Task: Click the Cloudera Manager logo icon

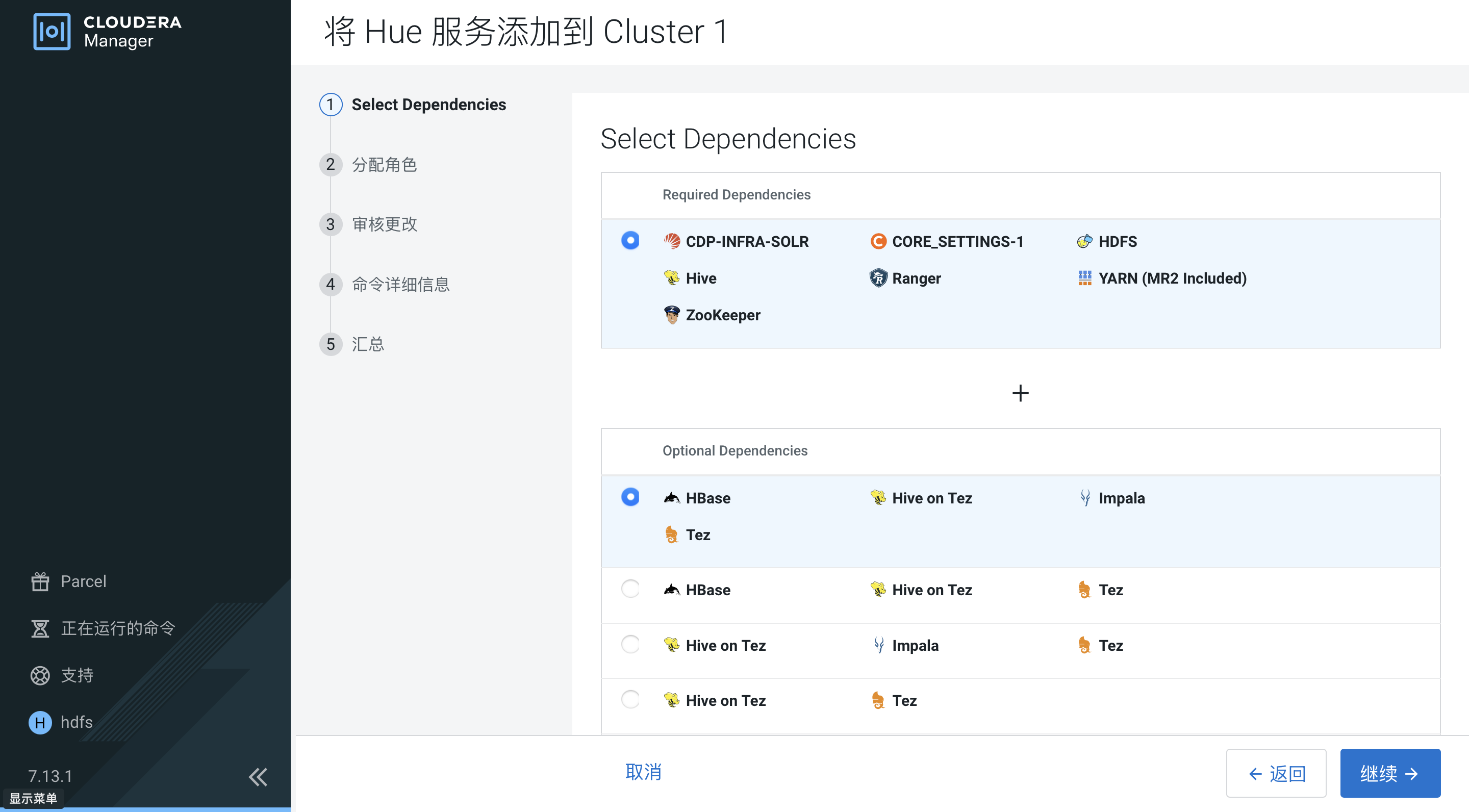Action: (x=52, y=31)
